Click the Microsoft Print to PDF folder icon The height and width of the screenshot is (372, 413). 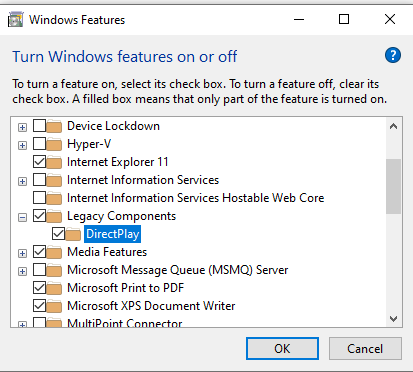pyautogui.click(x=54, y=288)
